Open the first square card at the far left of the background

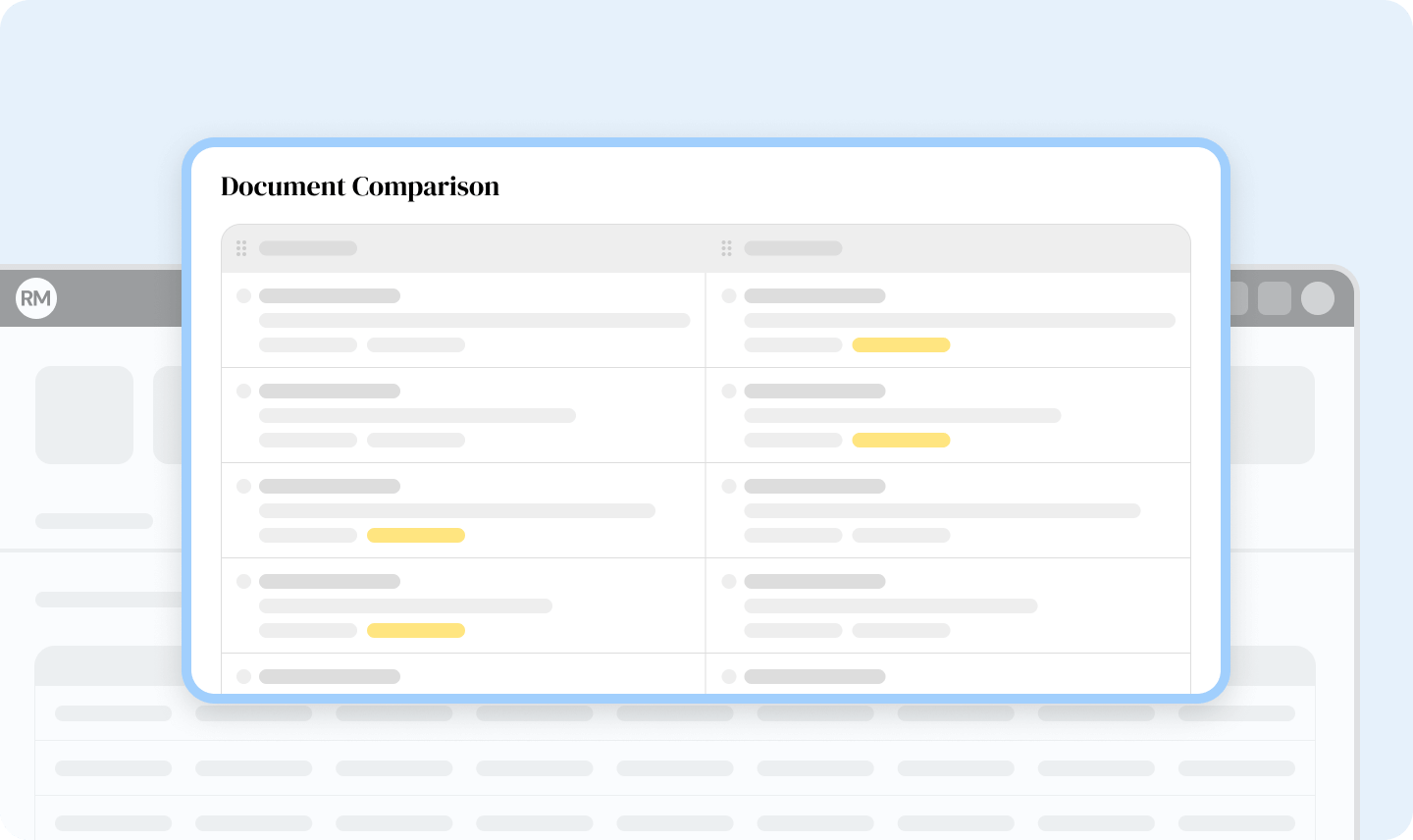pyautogui.click(x=84, y=414)
